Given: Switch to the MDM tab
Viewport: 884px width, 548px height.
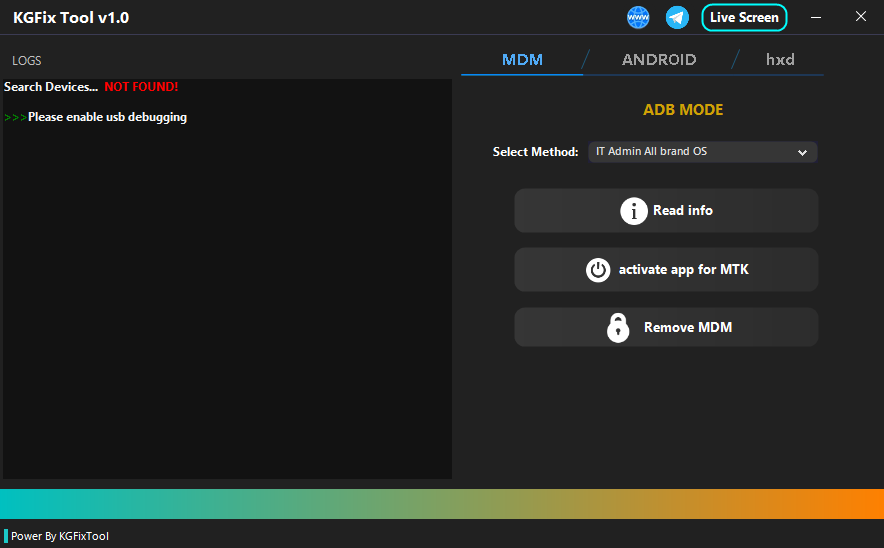Looking at the screenshot, I should (522, 60).
